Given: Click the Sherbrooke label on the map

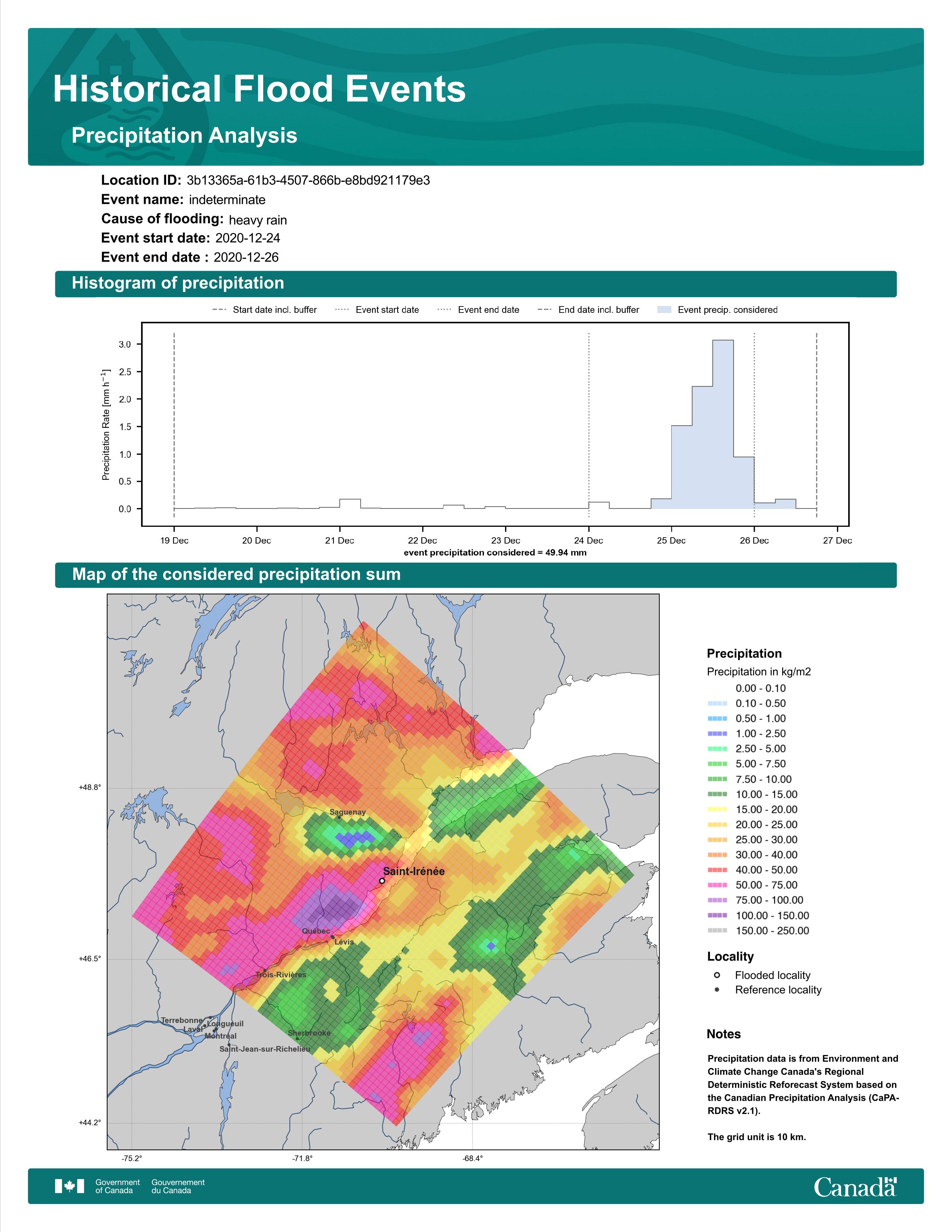Looking at the screenshot, I should coord(309,1033).
